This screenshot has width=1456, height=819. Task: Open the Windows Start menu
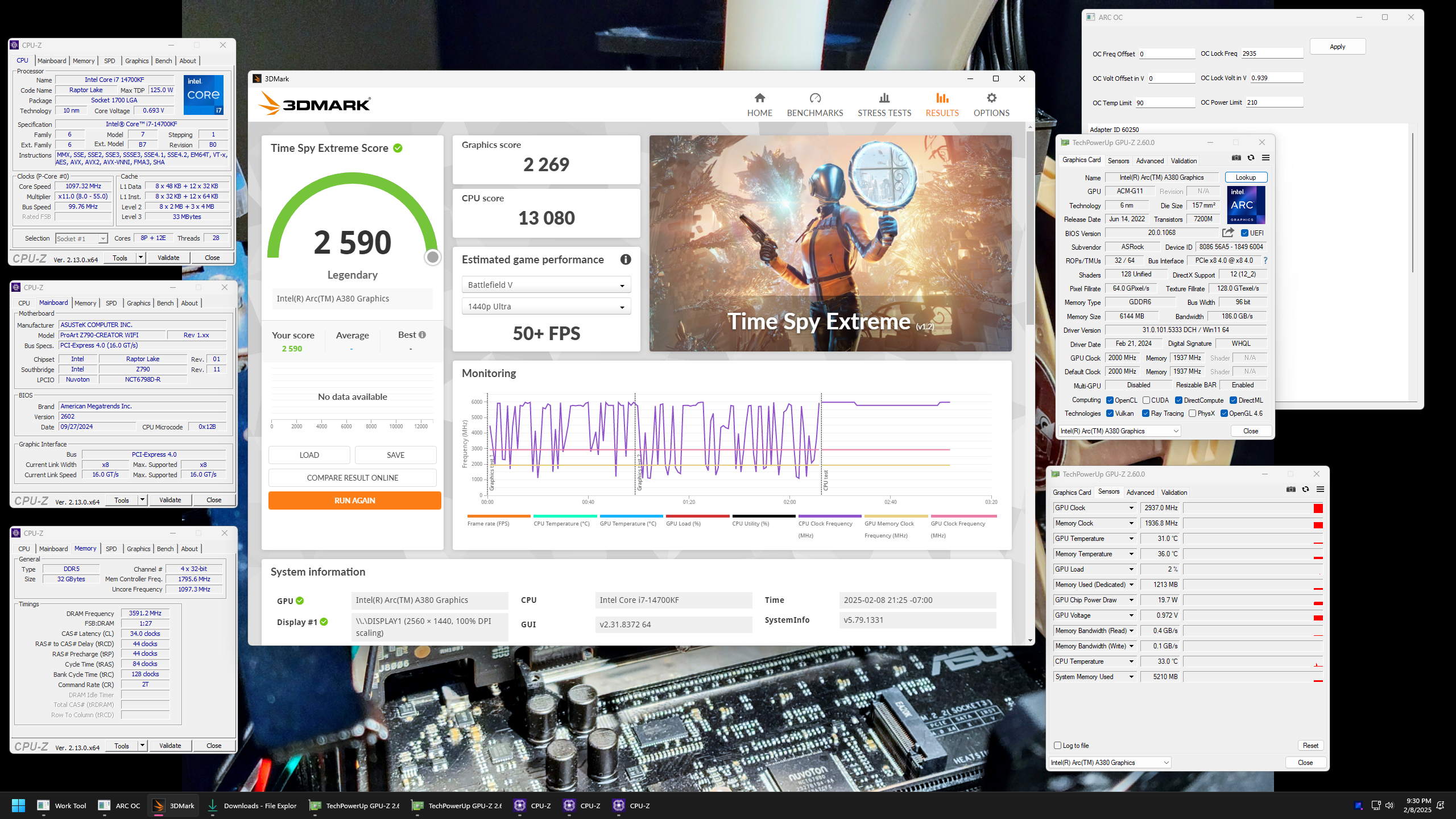18,805
